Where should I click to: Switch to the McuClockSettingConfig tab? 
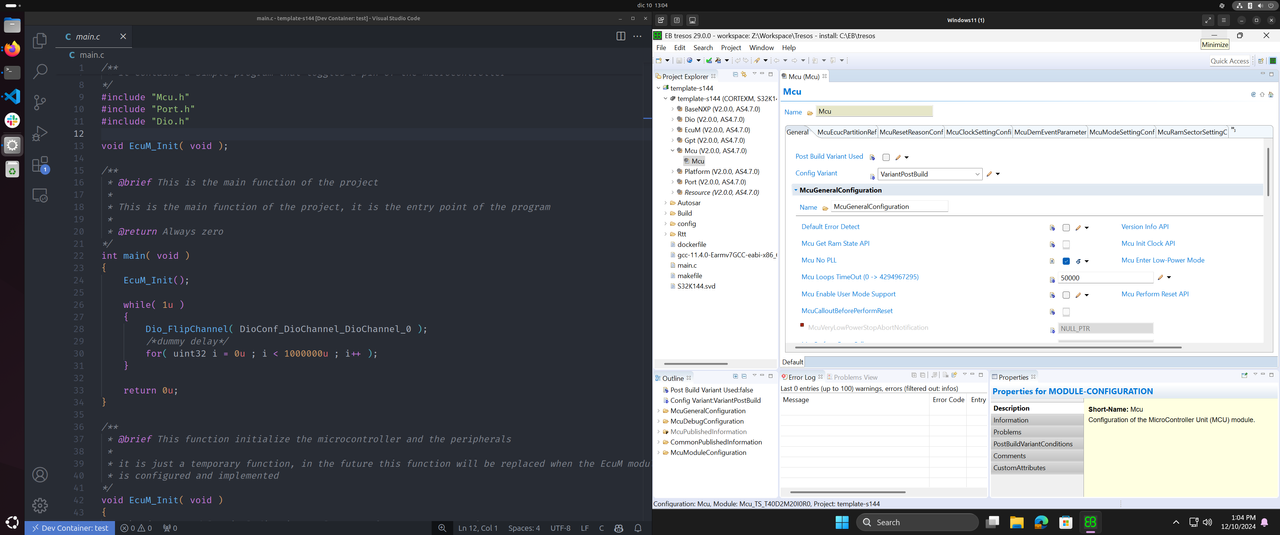tap(978, 132)
